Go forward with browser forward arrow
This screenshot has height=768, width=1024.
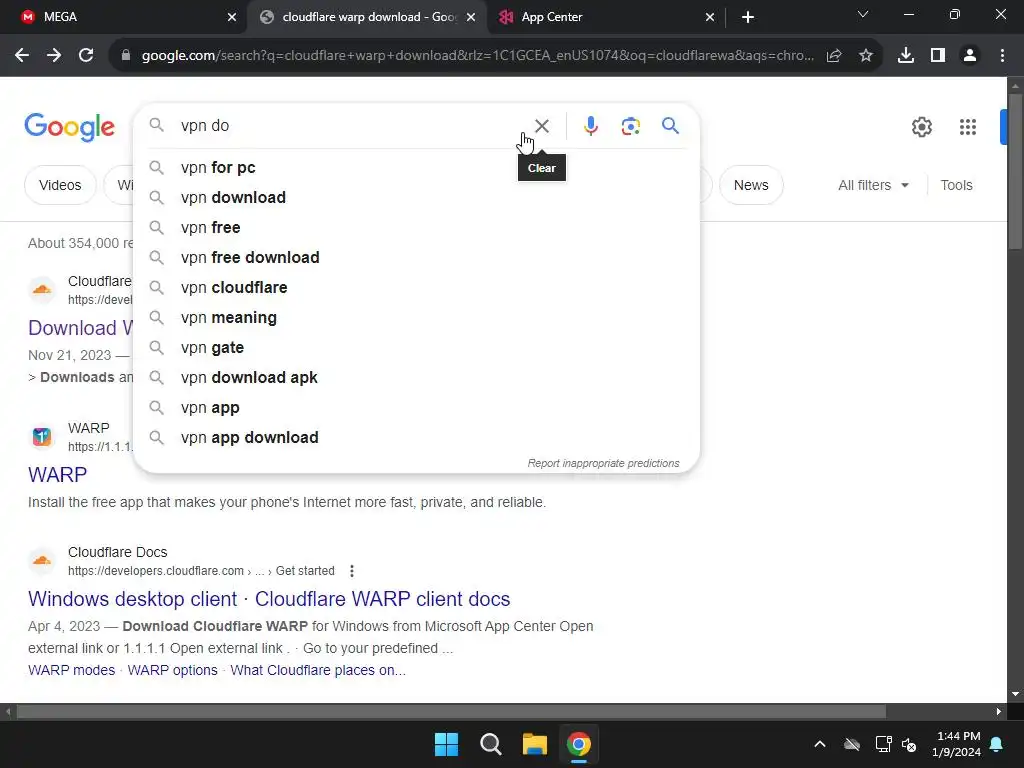click(x=54, y=56)
